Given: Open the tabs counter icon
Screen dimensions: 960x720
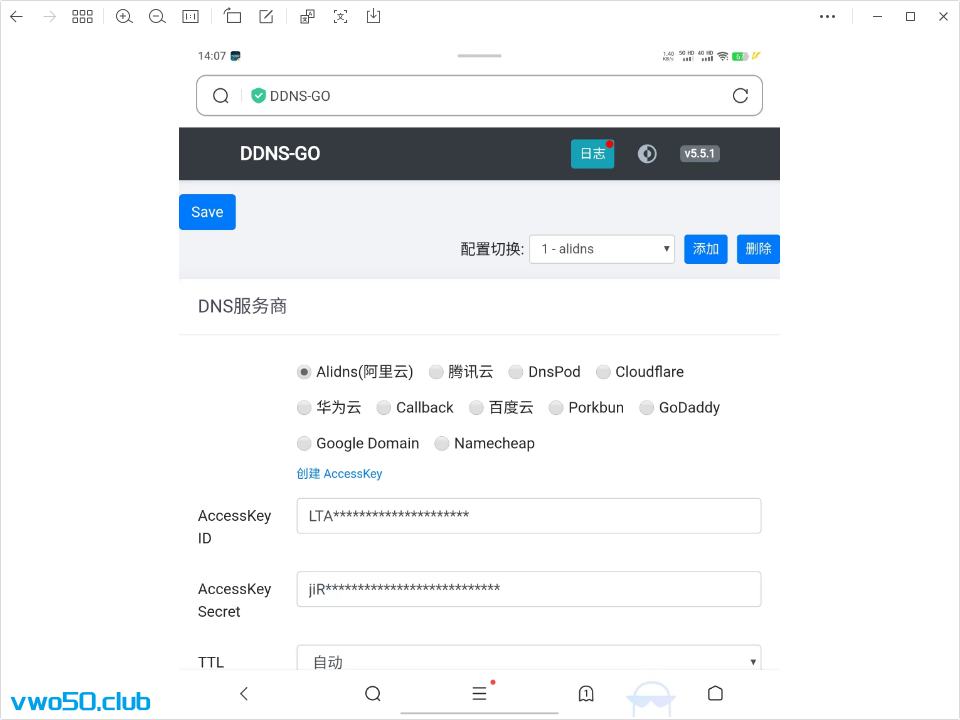Looking at the screenshot, I should [586, 693].
